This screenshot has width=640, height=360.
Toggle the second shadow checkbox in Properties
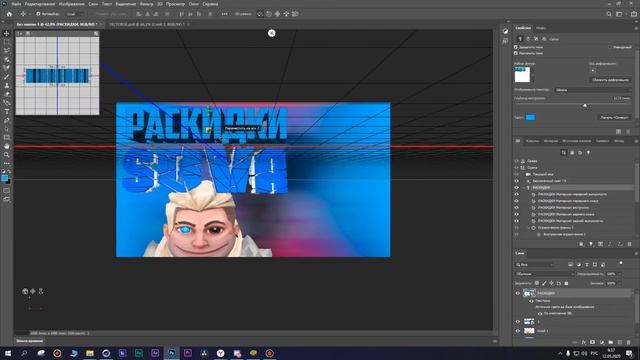click(516, 53)
